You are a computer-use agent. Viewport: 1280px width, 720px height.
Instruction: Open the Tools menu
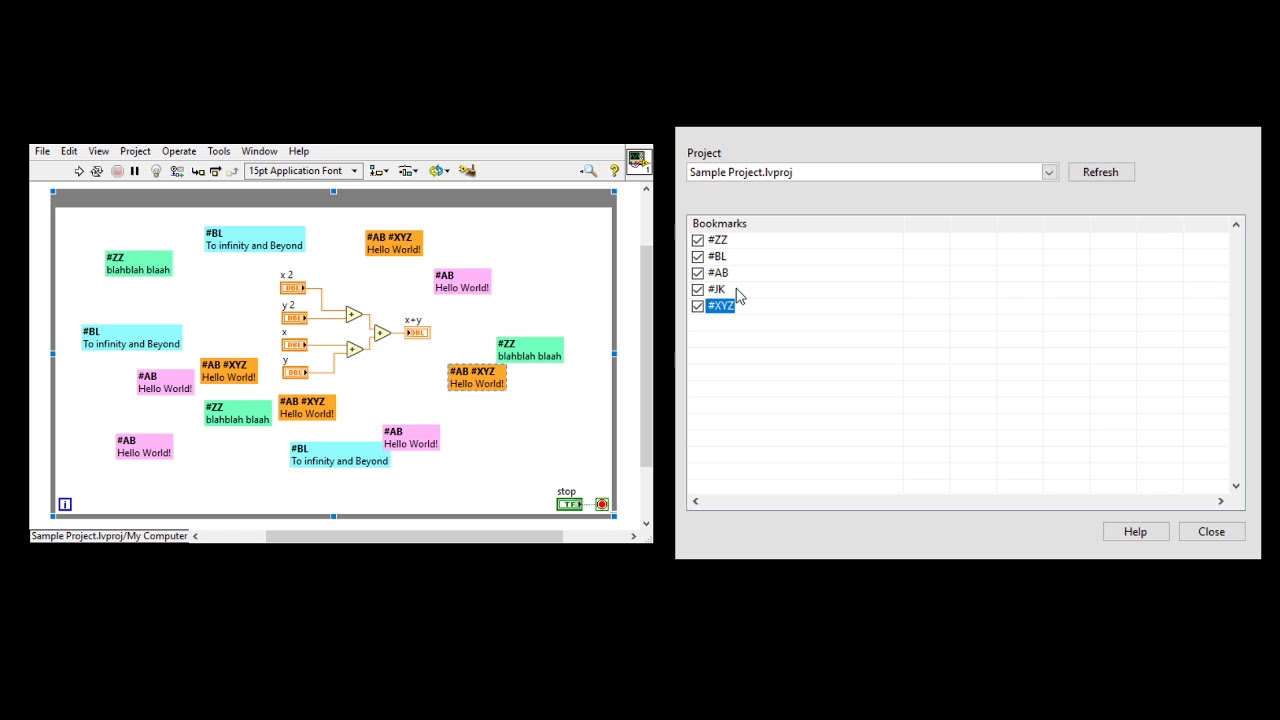coord(218,151)
